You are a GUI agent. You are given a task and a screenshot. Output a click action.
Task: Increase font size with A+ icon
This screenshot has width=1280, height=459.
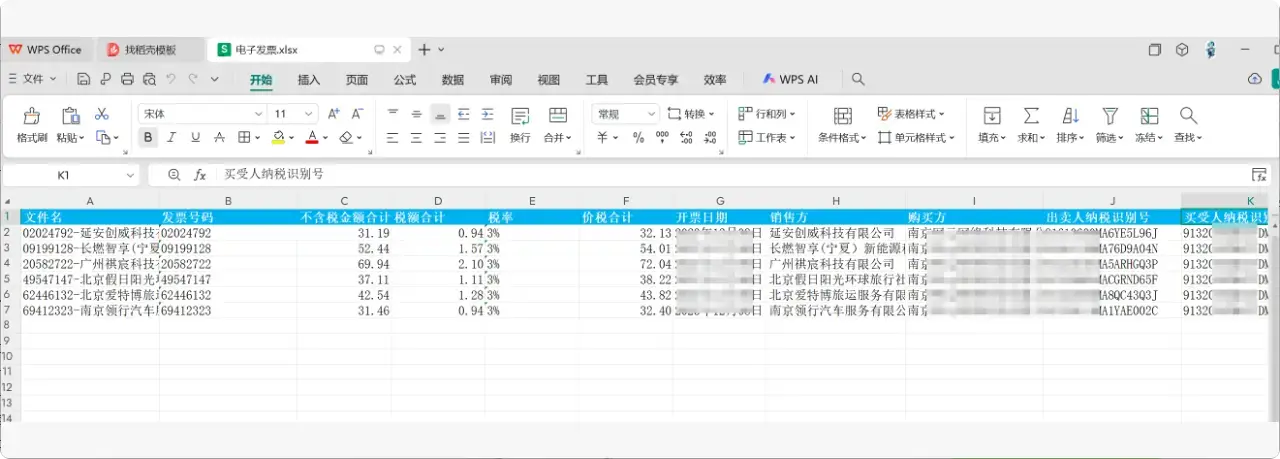point(334,114)
